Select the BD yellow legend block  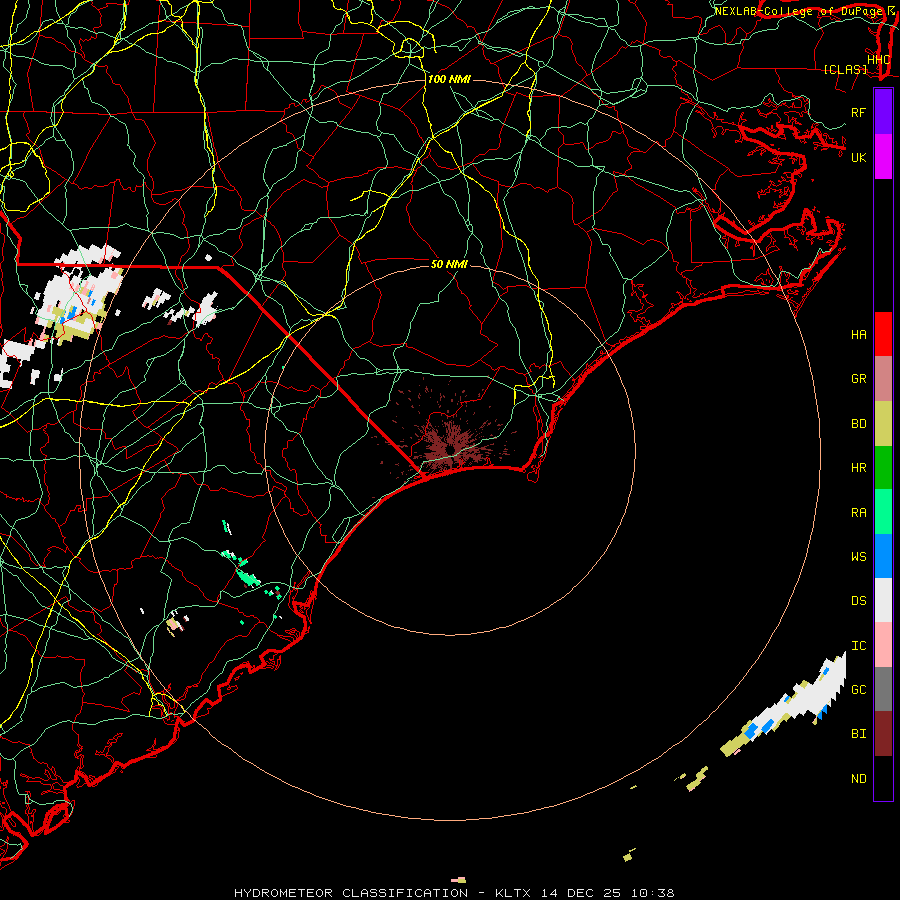point(883,424)
